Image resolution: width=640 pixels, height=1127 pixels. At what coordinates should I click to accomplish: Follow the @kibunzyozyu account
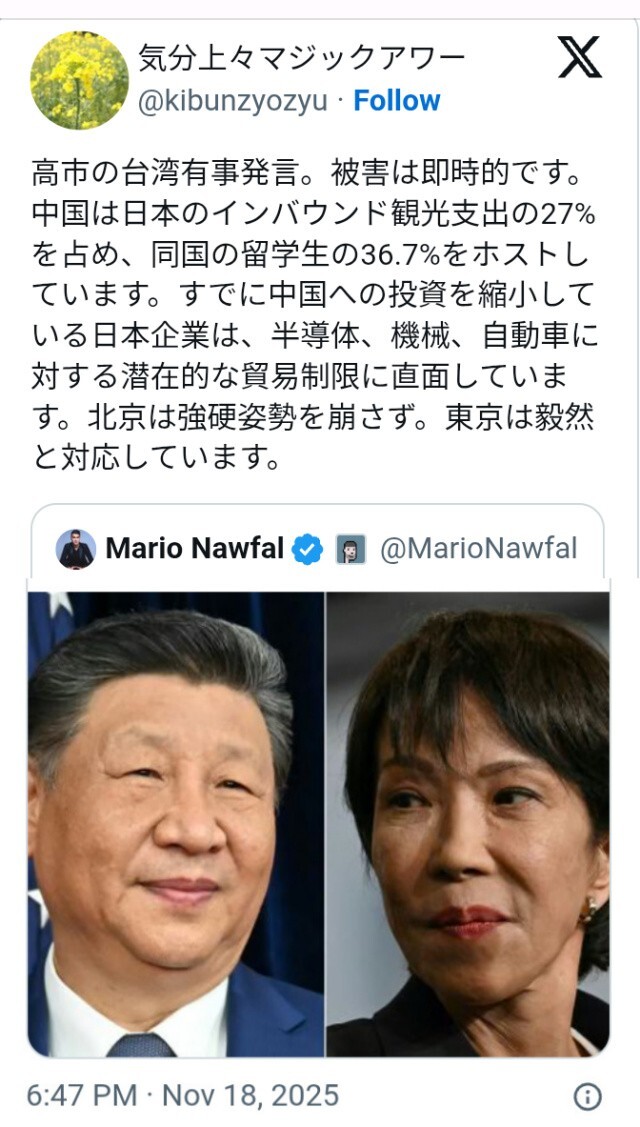pyautogui.click(x=397, y=101)
